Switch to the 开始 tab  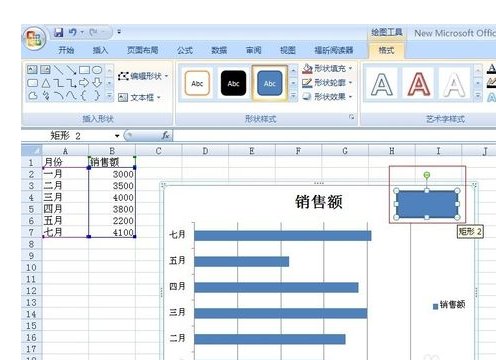[66, 50]
